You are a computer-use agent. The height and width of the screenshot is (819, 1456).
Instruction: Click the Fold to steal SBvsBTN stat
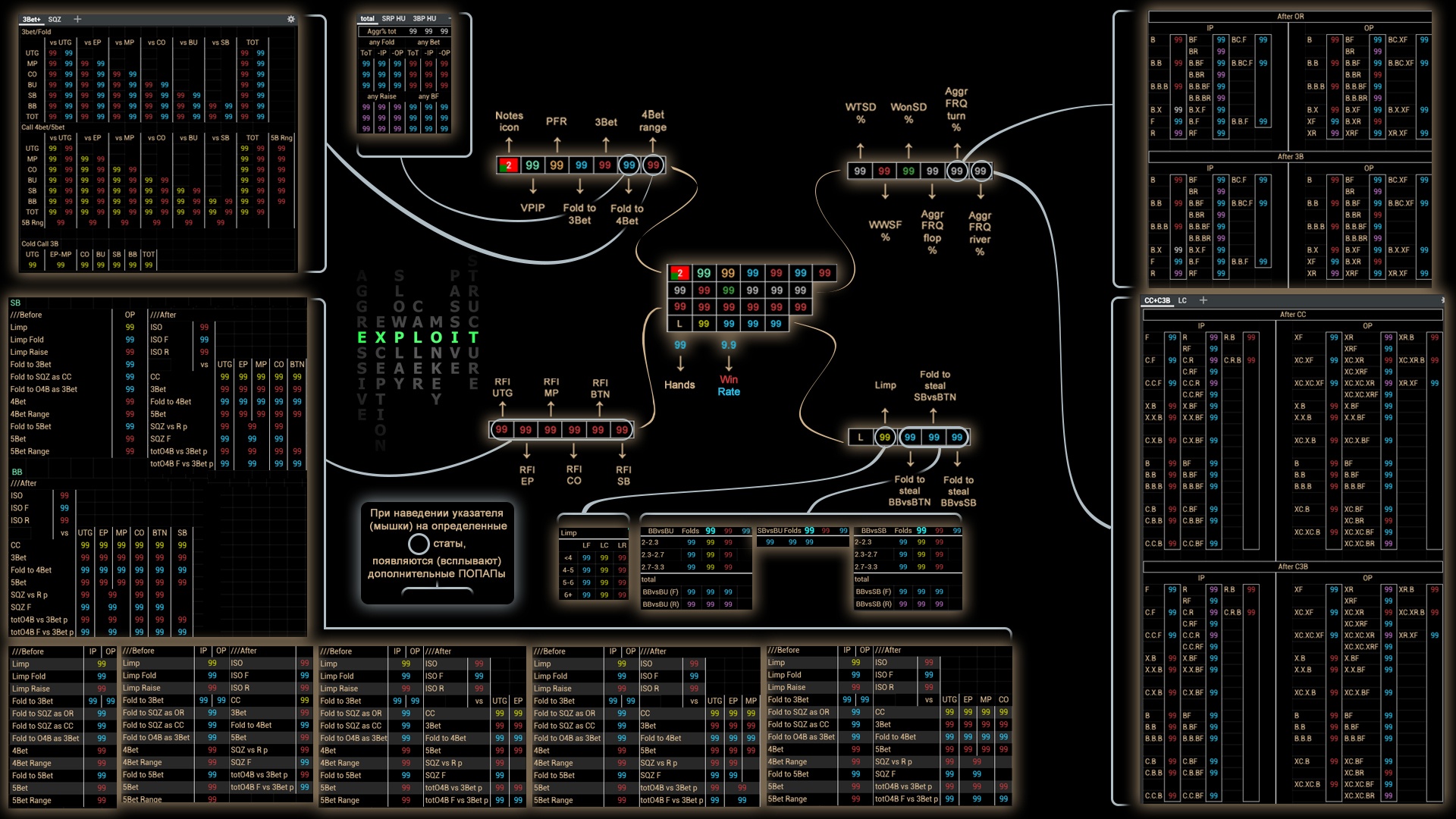tap(934, 438)
